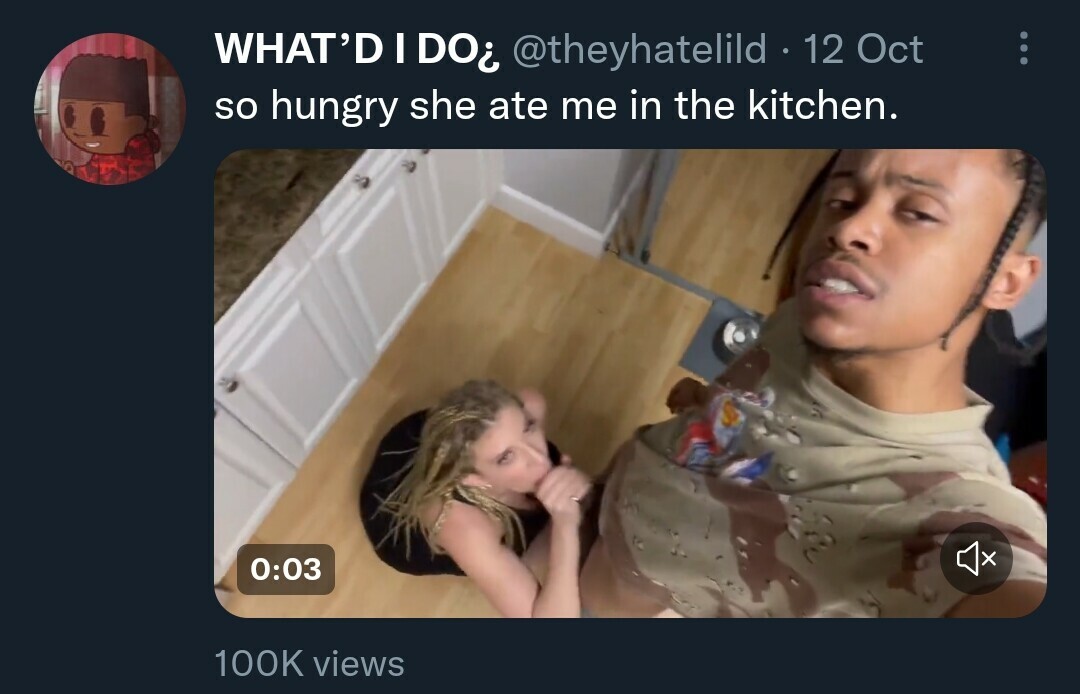Tap the crossed-out speaker icon on video
The image size is (1080, 694).
point(976,559)
